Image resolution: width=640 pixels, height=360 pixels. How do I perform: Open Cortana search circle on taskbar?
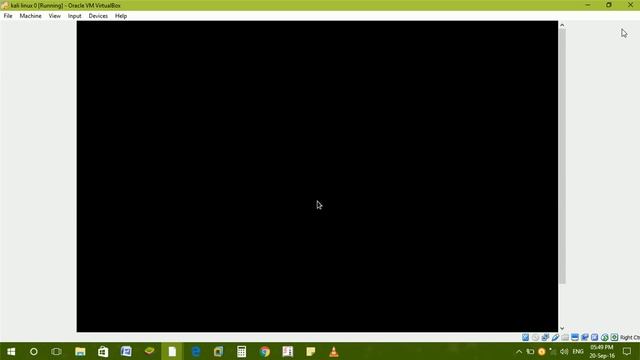34,351
